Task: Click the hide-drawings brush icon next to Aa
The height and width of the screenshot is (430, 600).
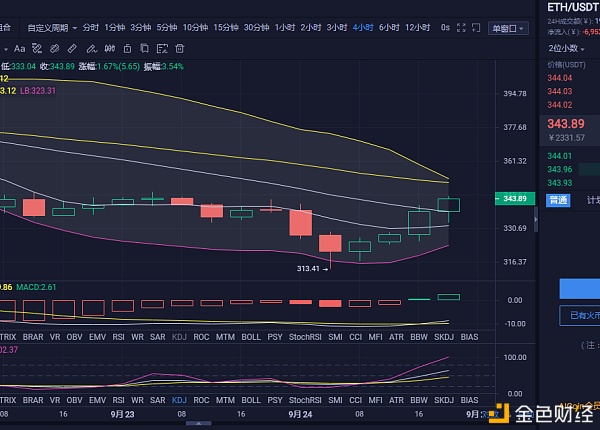Action: pos(37,49)
